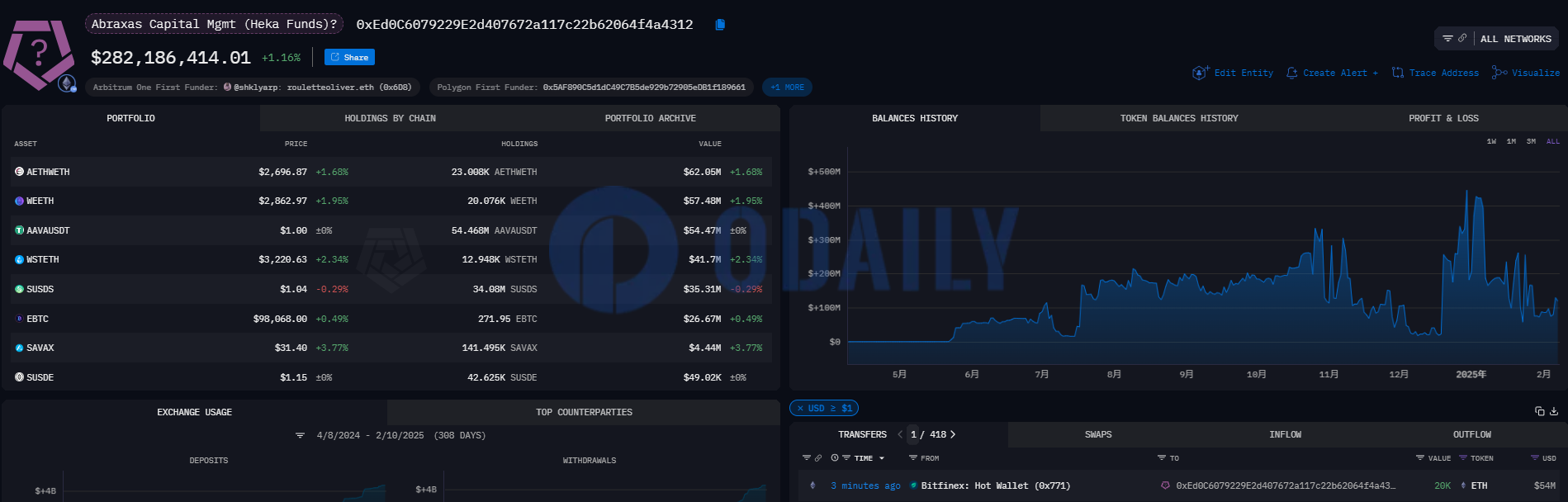Switch to Portfolio Archive tab
Image resolution: width=1568 pixels, height=502 pixels.
(650, 118)
